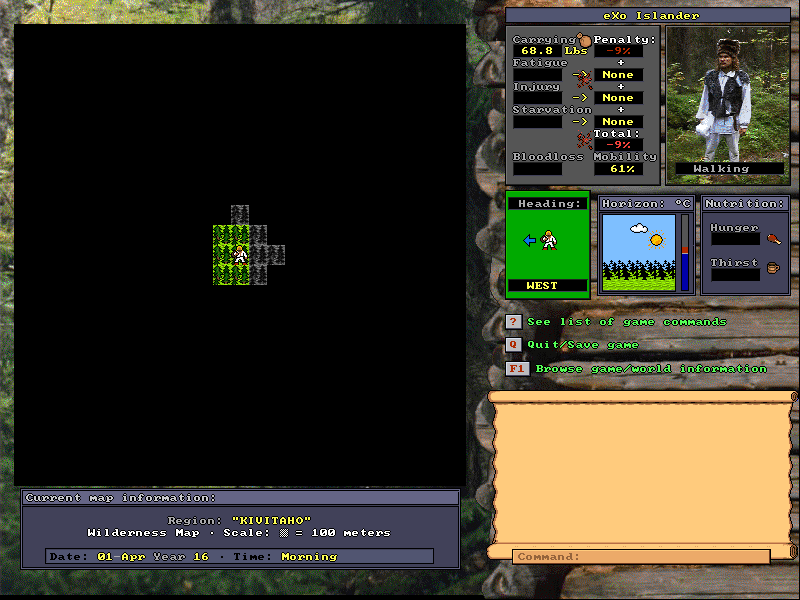Screen dimensions: 800x600
Task: Open 'See list of game commands'
Action: (627, 321)
